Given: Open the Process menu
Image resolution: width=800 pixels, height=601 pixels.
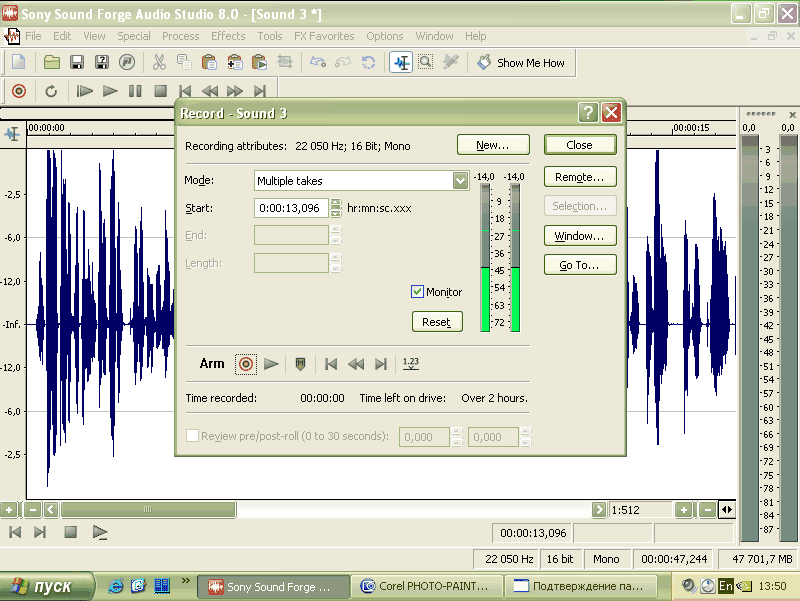Looking at the screenshot, I should point(181,36).
